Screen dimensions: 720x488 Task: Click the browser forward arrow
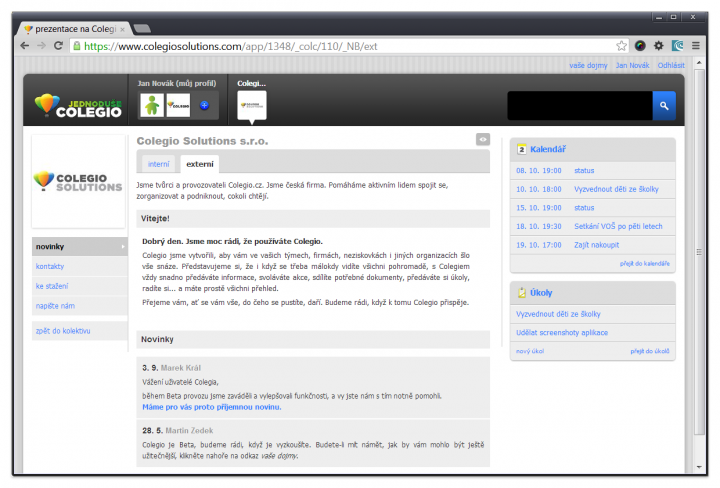[41, 46]
